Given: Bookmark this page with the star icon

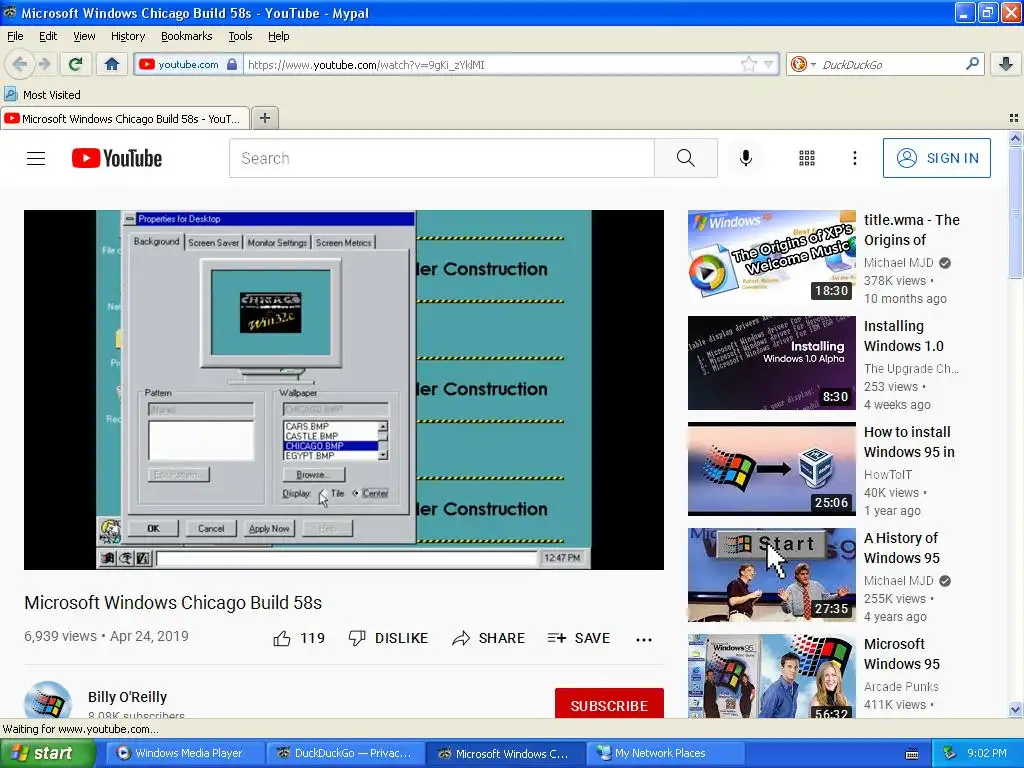Looking at the screenshot, I should pos(748,64).
